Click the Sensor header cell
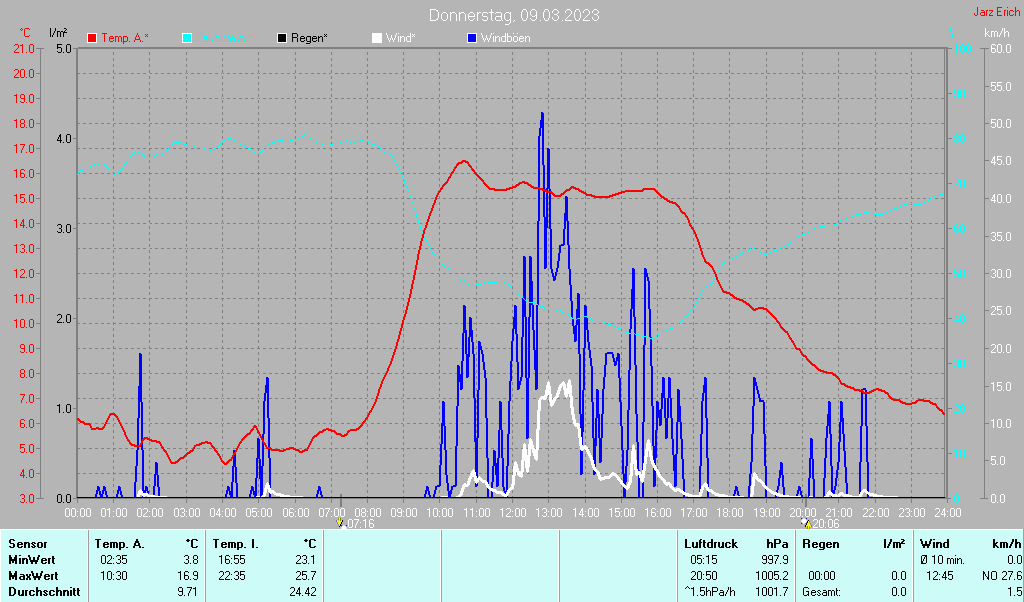The width and height of the screenshot is (1024, 602). [x=27, y=544]
